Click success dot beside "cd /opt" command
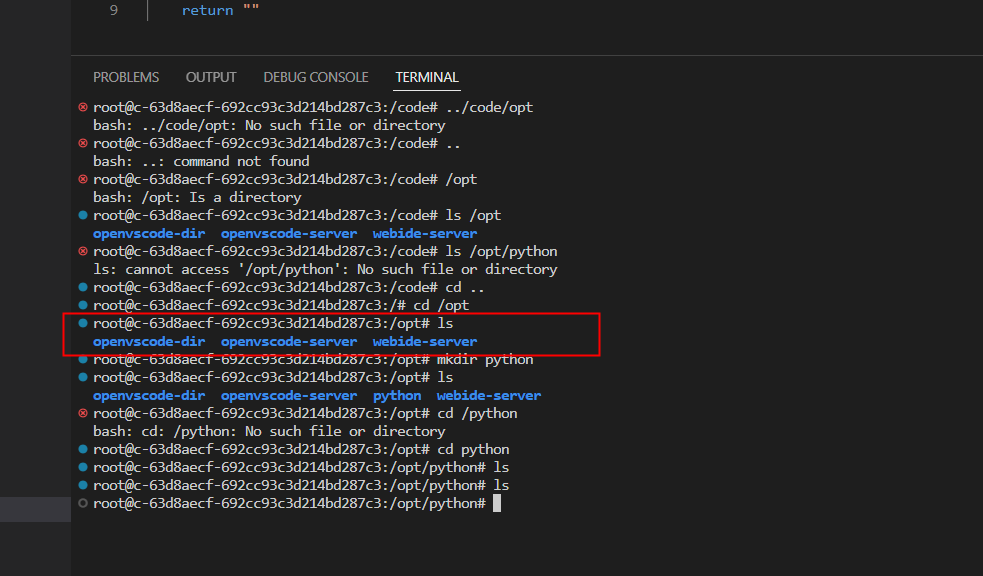Screen dimensions: 983x576 point(83,305)
